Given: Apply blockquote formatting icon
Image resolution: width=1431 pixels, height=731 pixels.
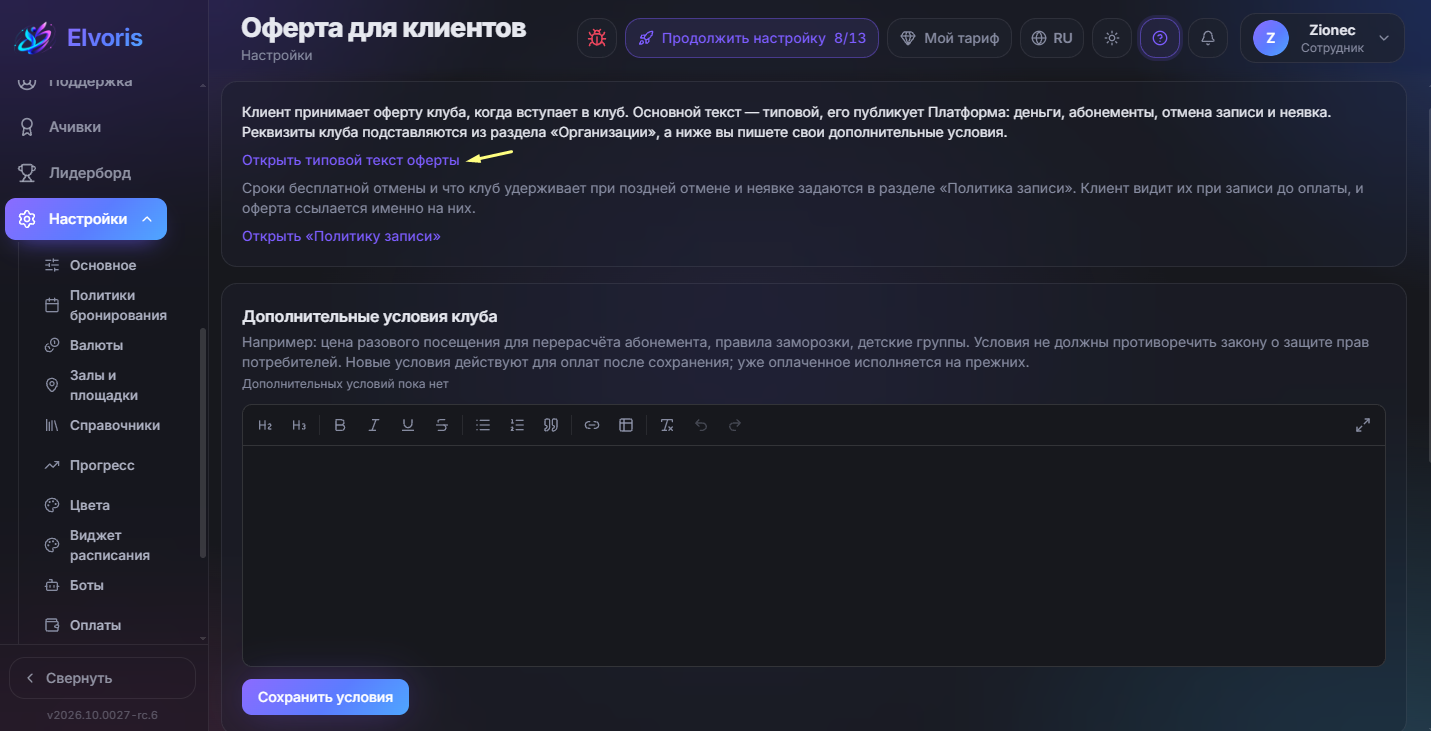Looking at the screenshot, I should point(550,425).
